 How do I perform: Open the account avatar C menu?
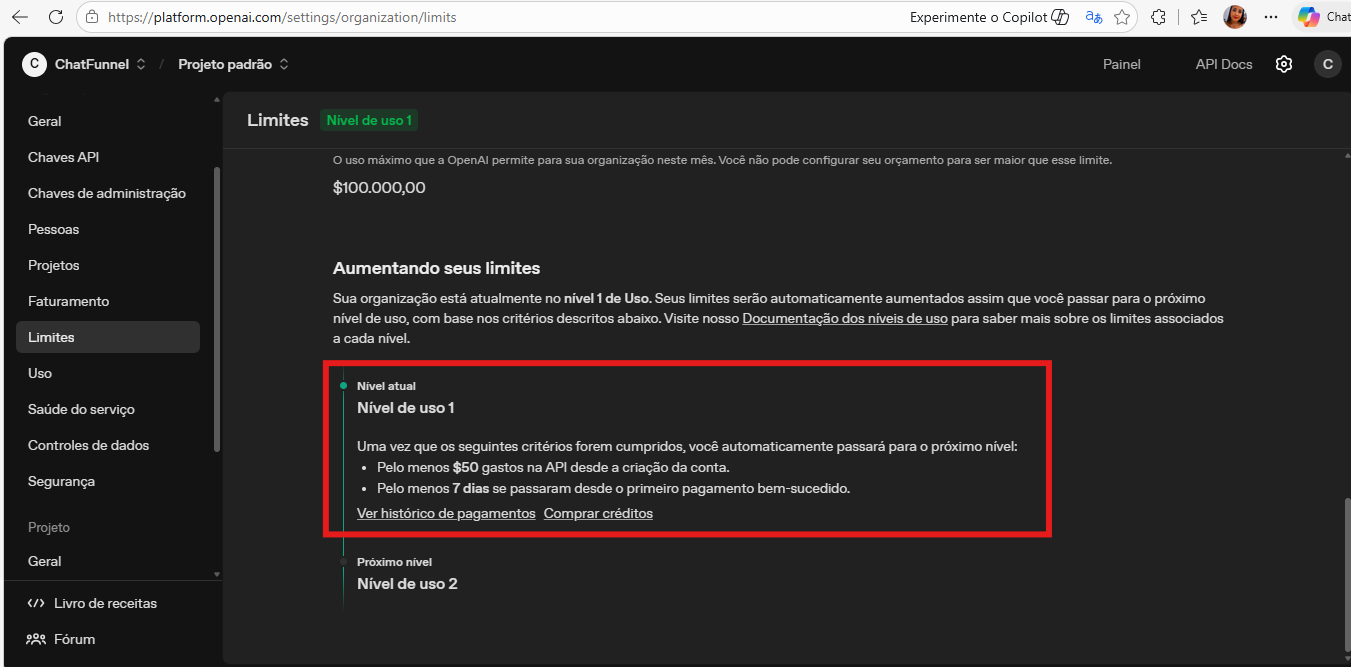click(1327, 64)
